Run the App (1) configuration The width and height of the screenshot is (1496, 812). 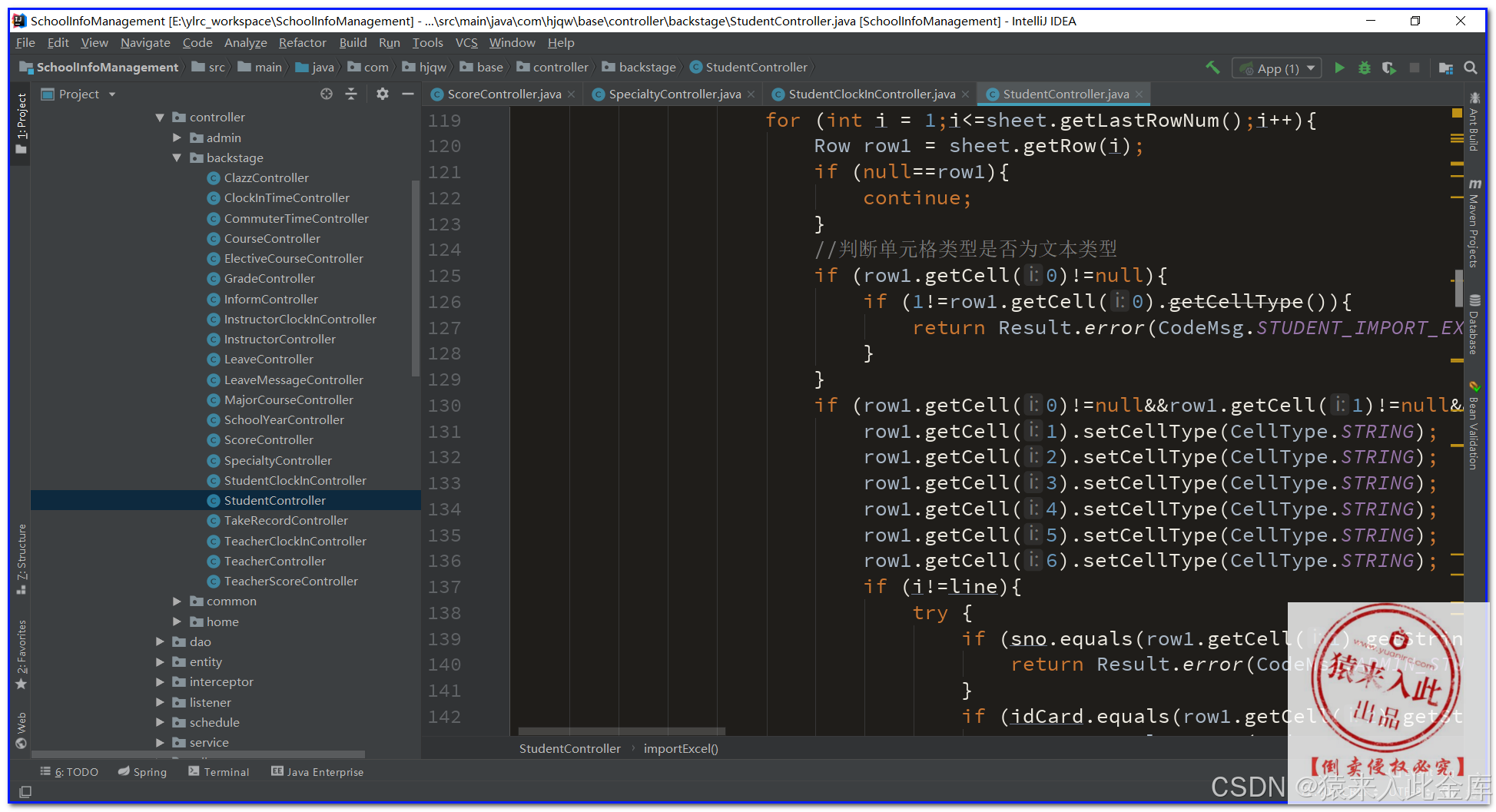tap(1339, 68)
